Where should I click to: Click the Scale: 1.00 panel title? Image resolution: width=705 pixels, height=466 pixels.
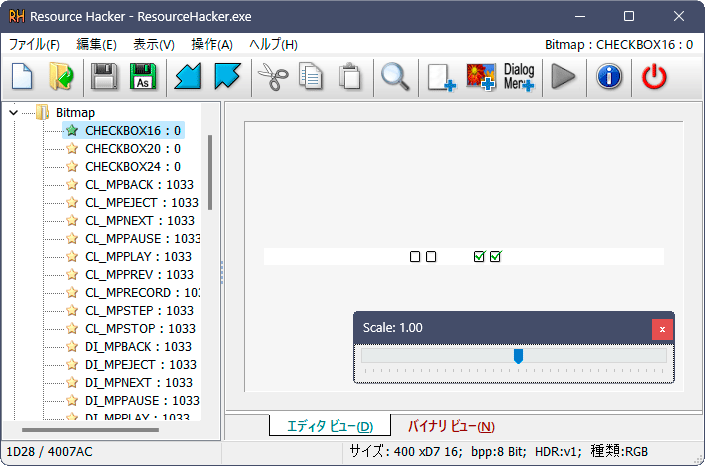coord(393,327)
